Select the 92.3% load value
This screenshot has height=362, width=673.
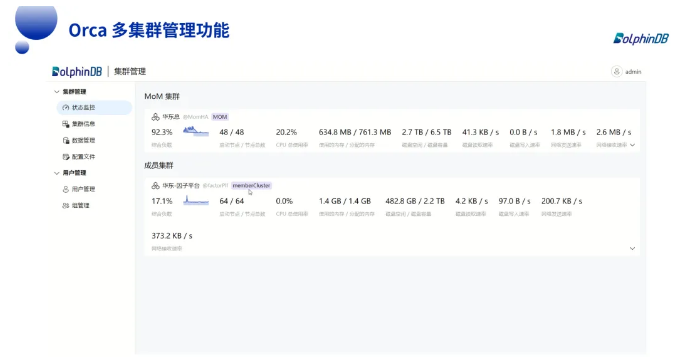point(162,132)
